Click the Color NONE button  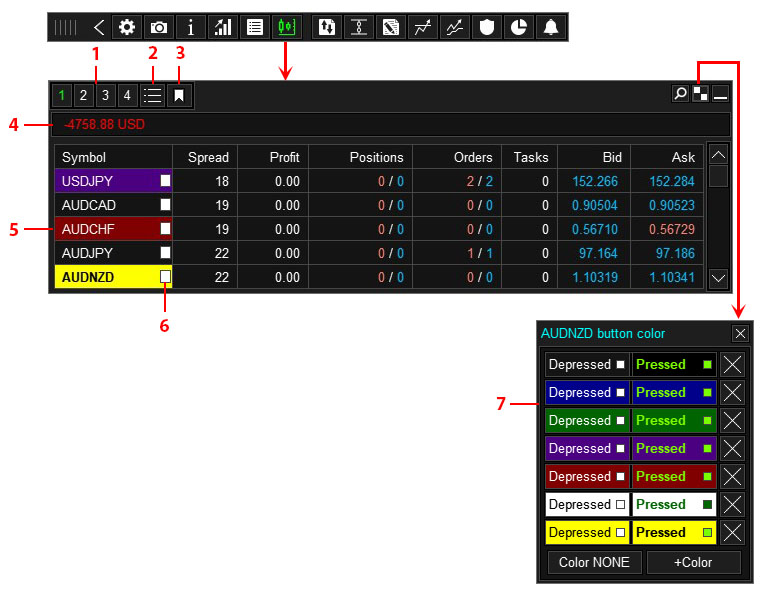pyautogui.click(x=594, y=562)
